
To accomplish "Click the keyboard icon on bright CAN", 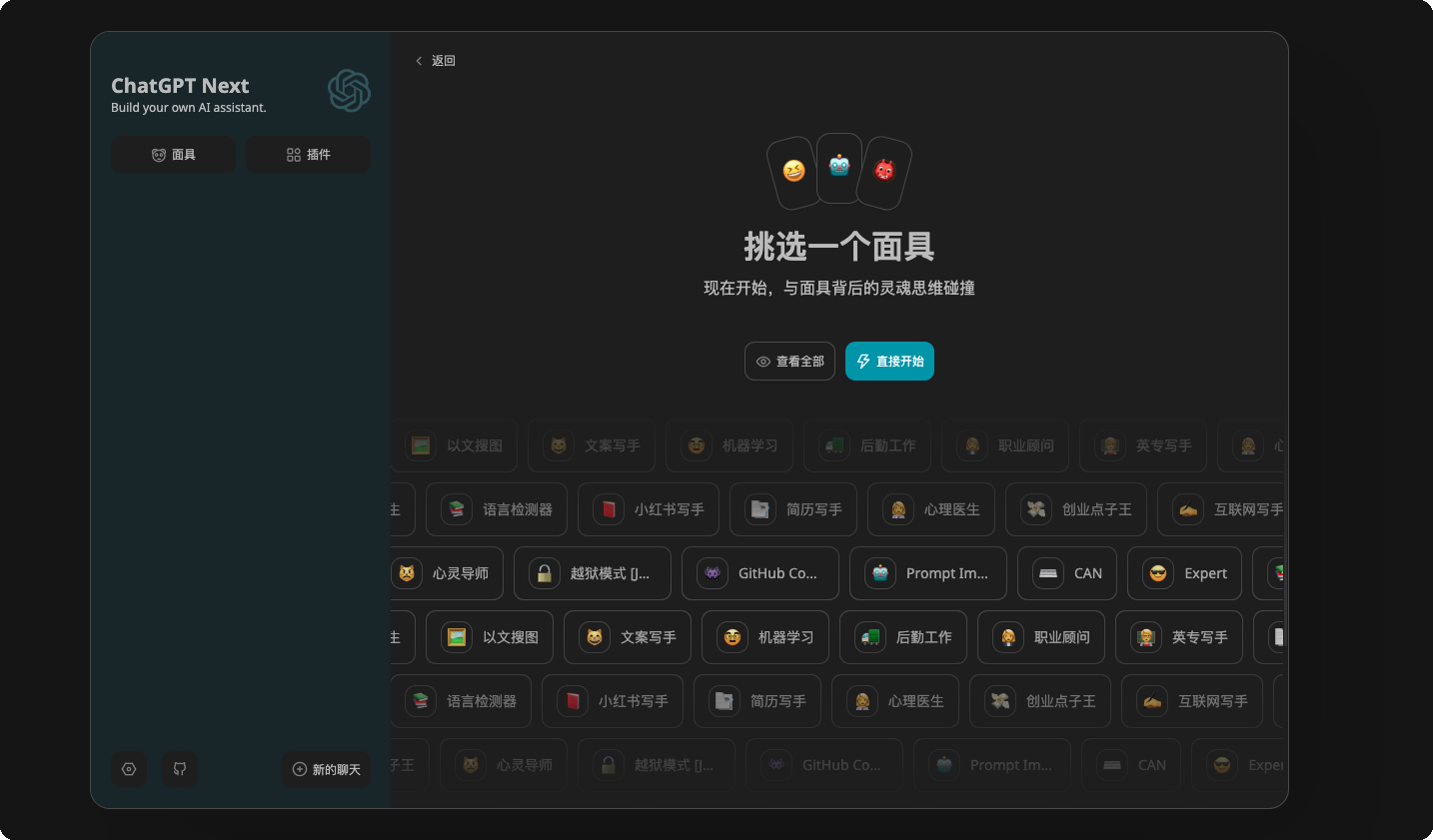I will pyautogui.click(x=1048, y=573).
